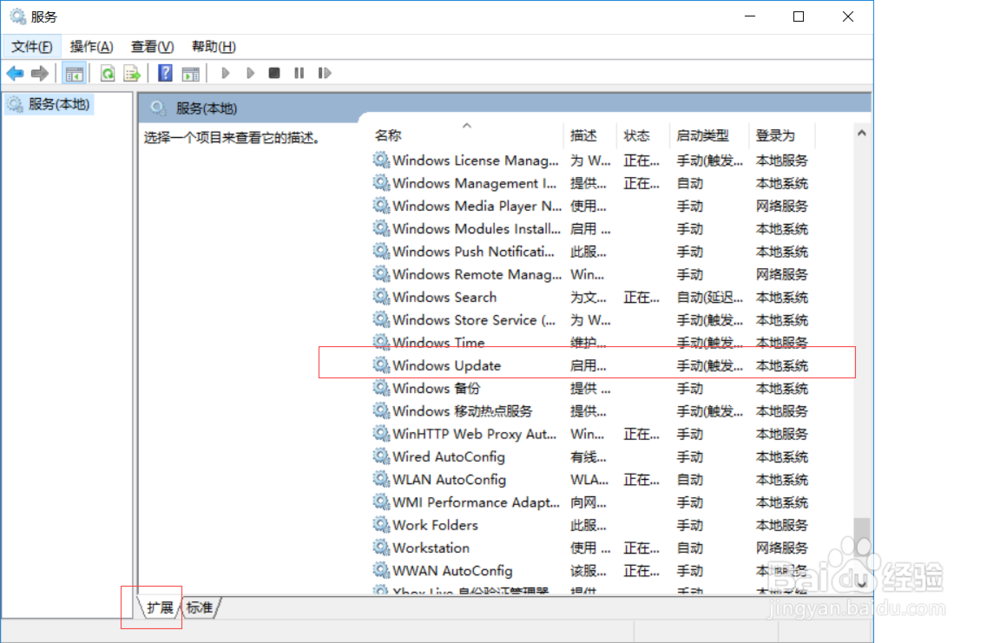Click the second play arrow toolbar icon
Screen dimensions: 1000x643
(250, 73)
